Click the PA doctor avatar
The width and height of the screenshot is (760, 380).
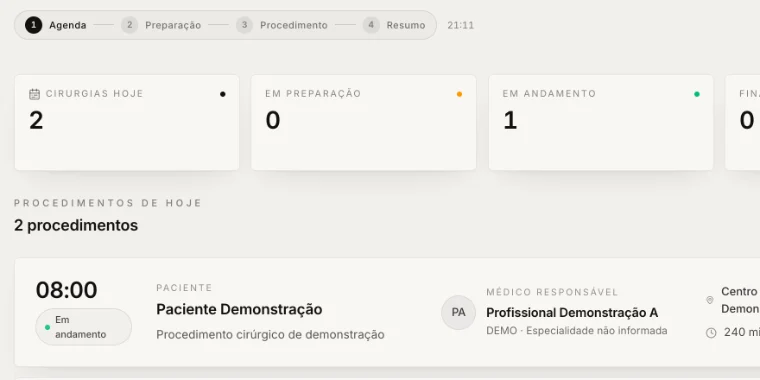459,313
